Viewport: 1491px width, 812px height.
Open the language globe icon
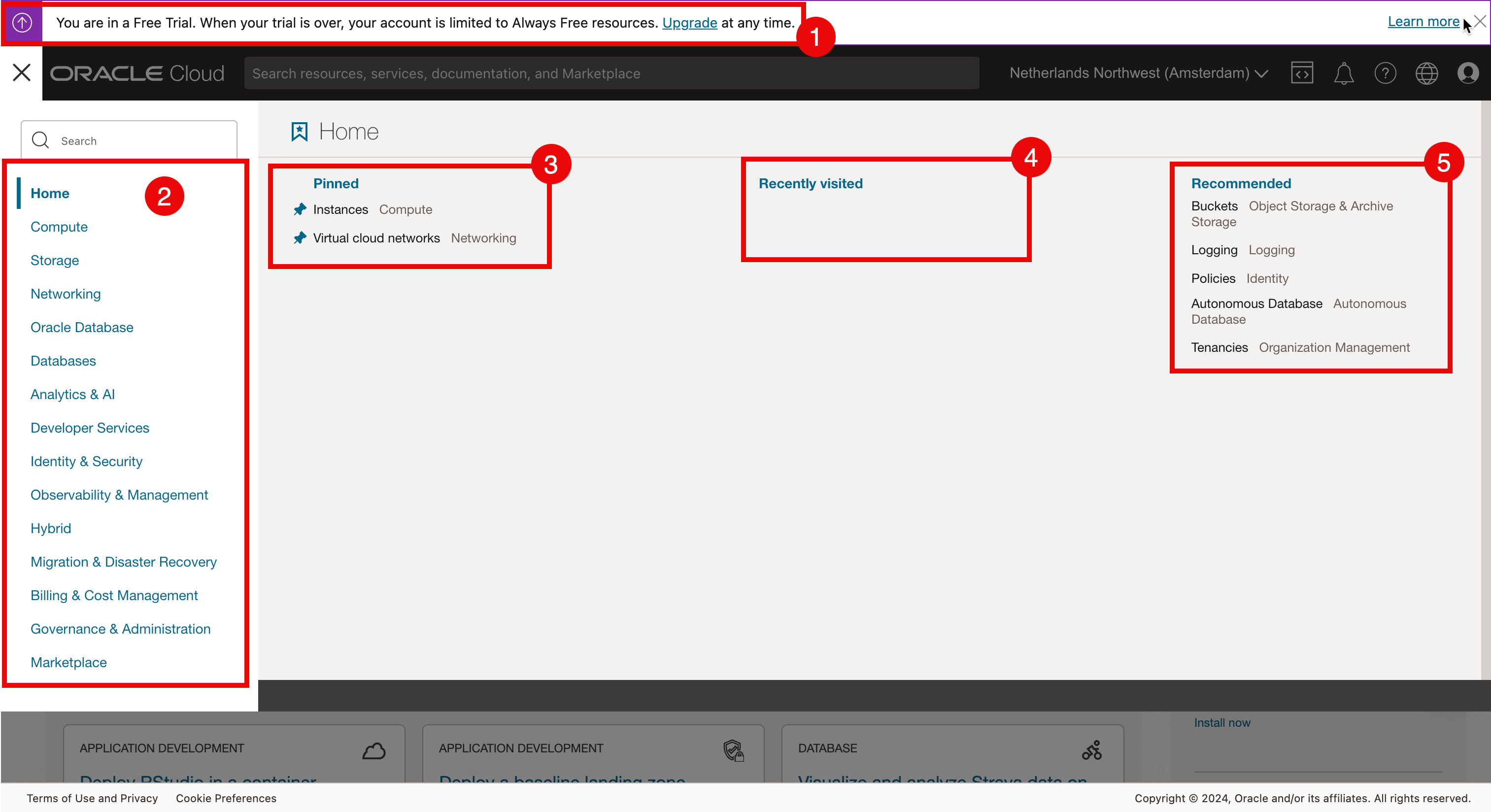coord(1426,73)
